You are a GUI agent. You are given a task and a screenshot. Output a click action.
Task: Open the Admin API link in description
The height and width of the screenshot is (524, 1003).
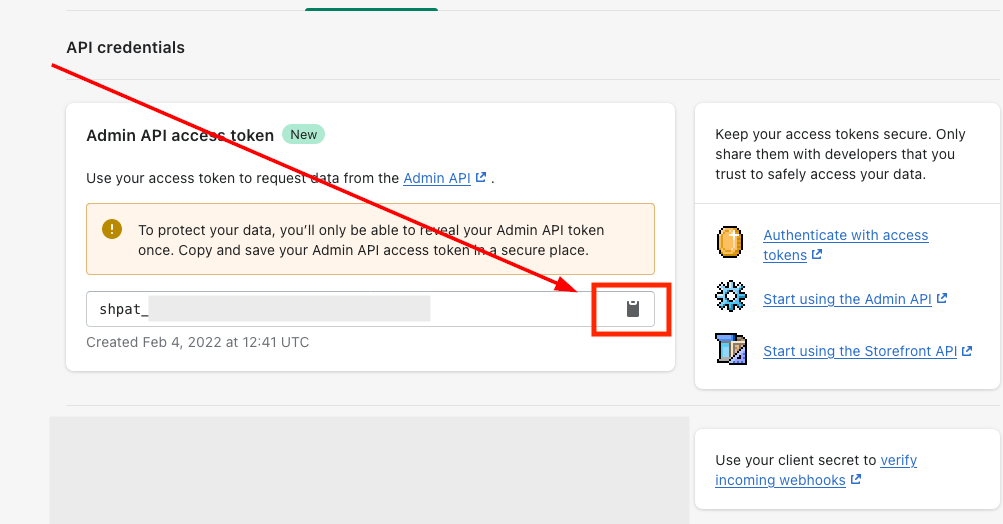[436, 178]
